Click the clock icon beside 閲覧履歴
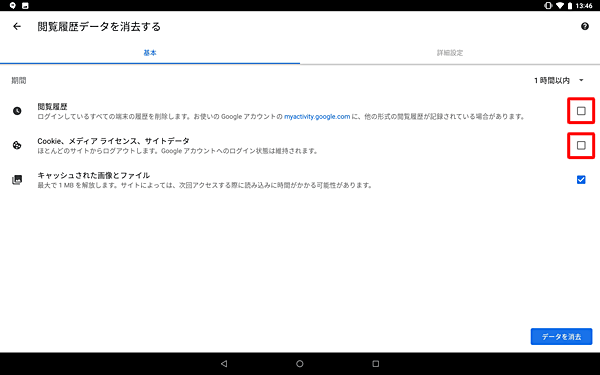Image resolution: width=600 pixels, height=375 pixels. coord(17,111)
